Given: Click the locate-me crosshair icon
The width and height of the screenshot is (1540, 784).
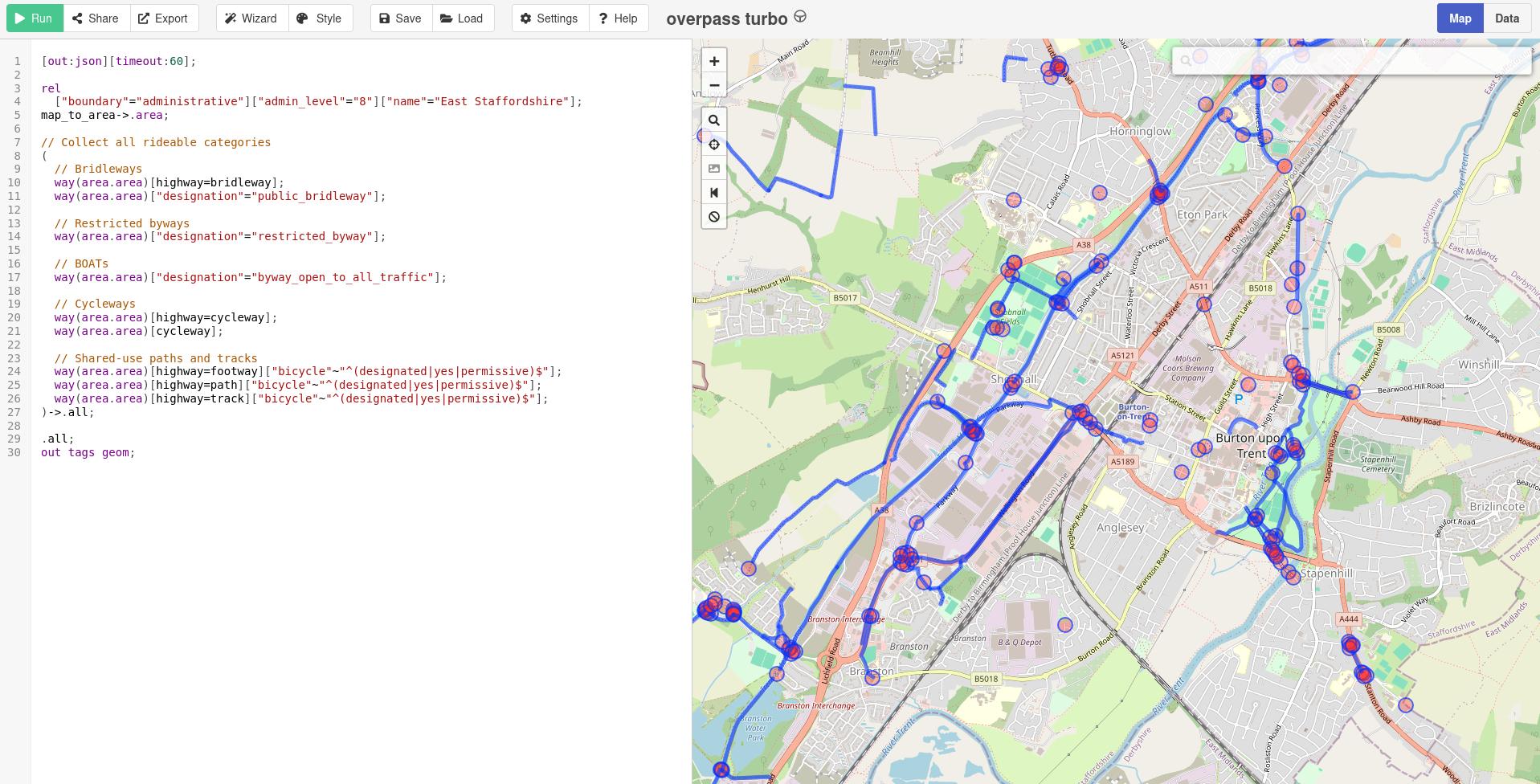Looking at the screenshot, I should tap(713, 145).
